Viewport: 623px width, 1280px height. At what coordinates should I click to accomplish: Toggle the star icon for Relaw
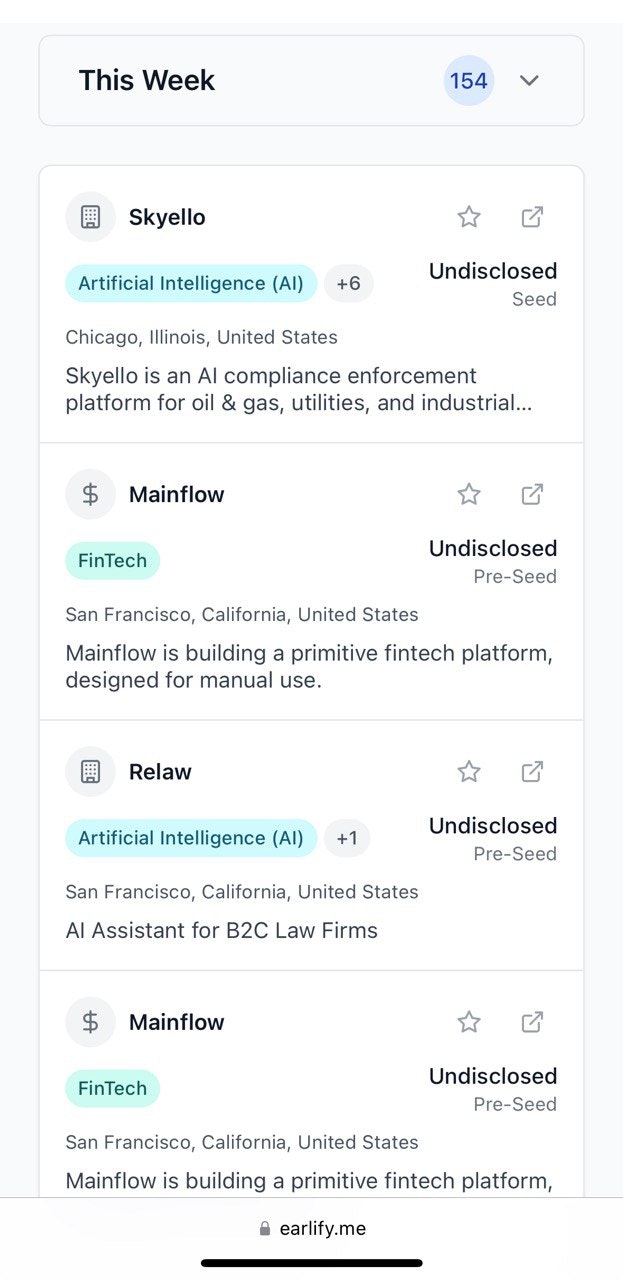469,772
